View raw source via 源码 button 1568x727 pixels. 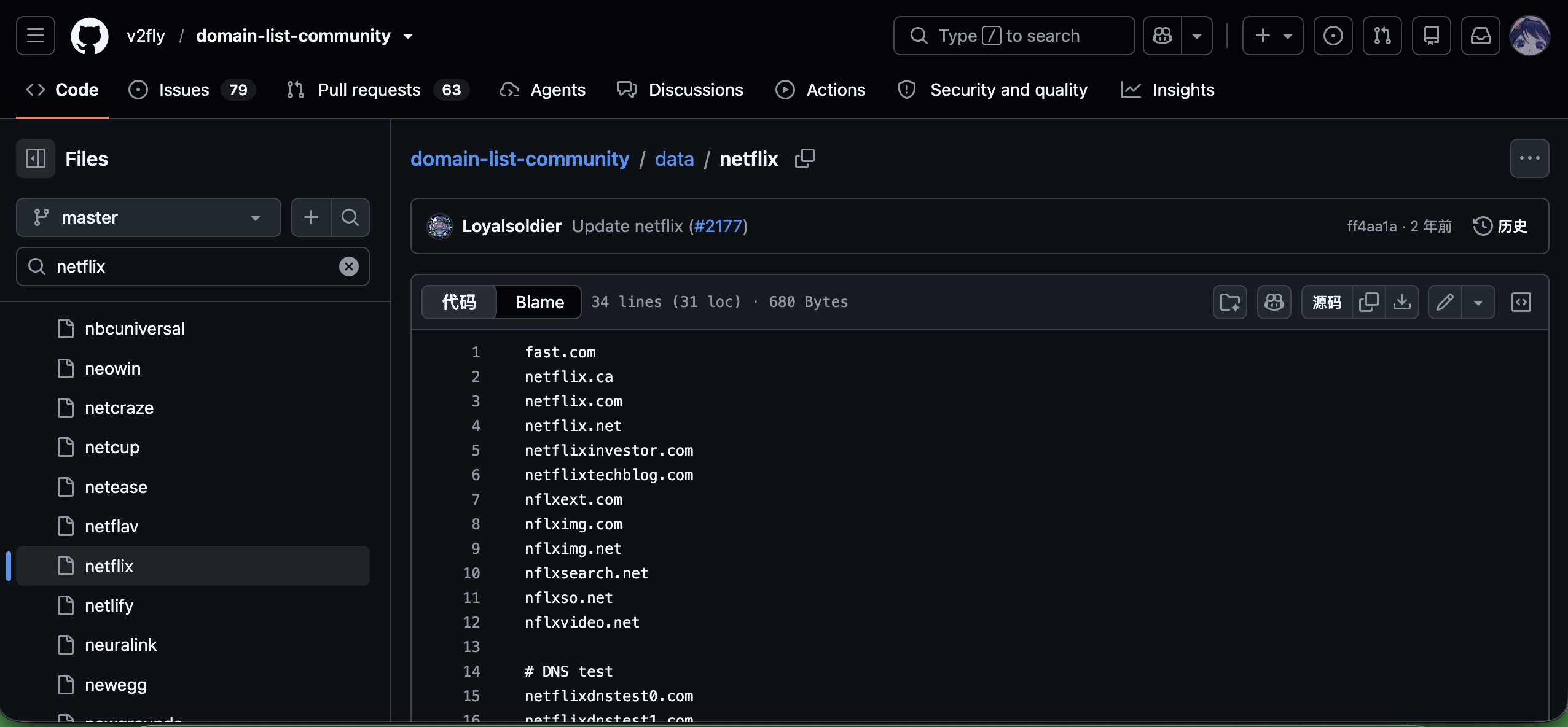[x=1327, y=302]
